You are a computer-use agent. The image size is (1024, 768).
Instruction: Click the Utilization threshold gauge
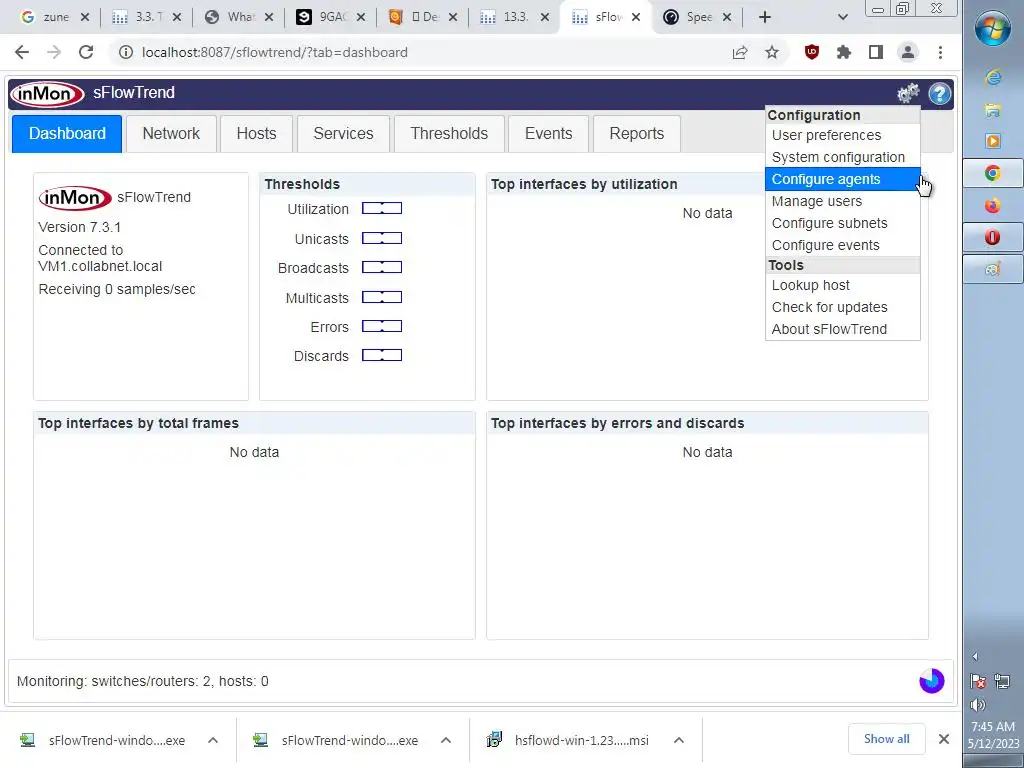click(x=382, y=208)
